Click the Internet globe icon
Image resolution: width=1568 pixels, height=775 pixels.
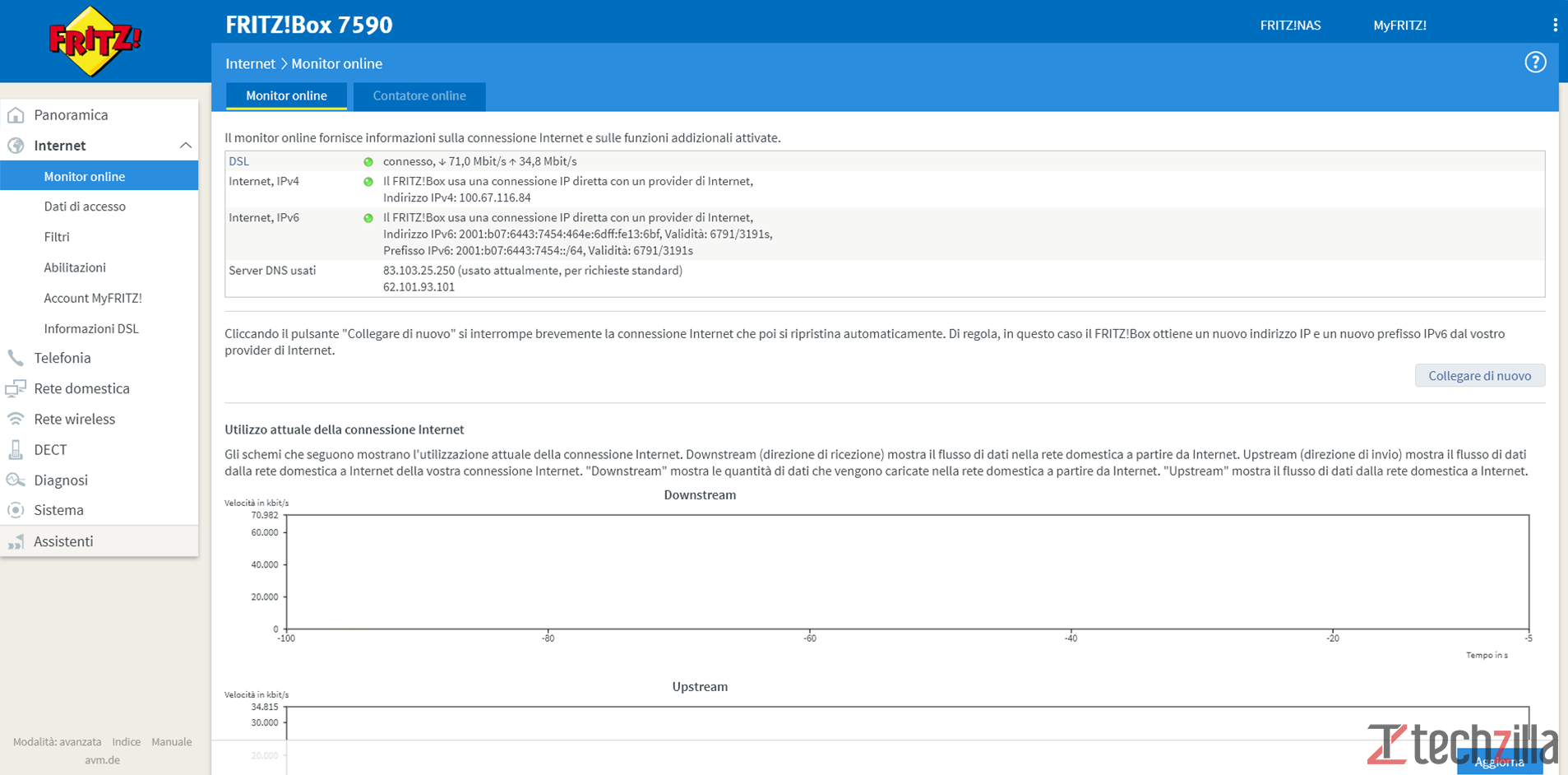click(x=16, y=146)
